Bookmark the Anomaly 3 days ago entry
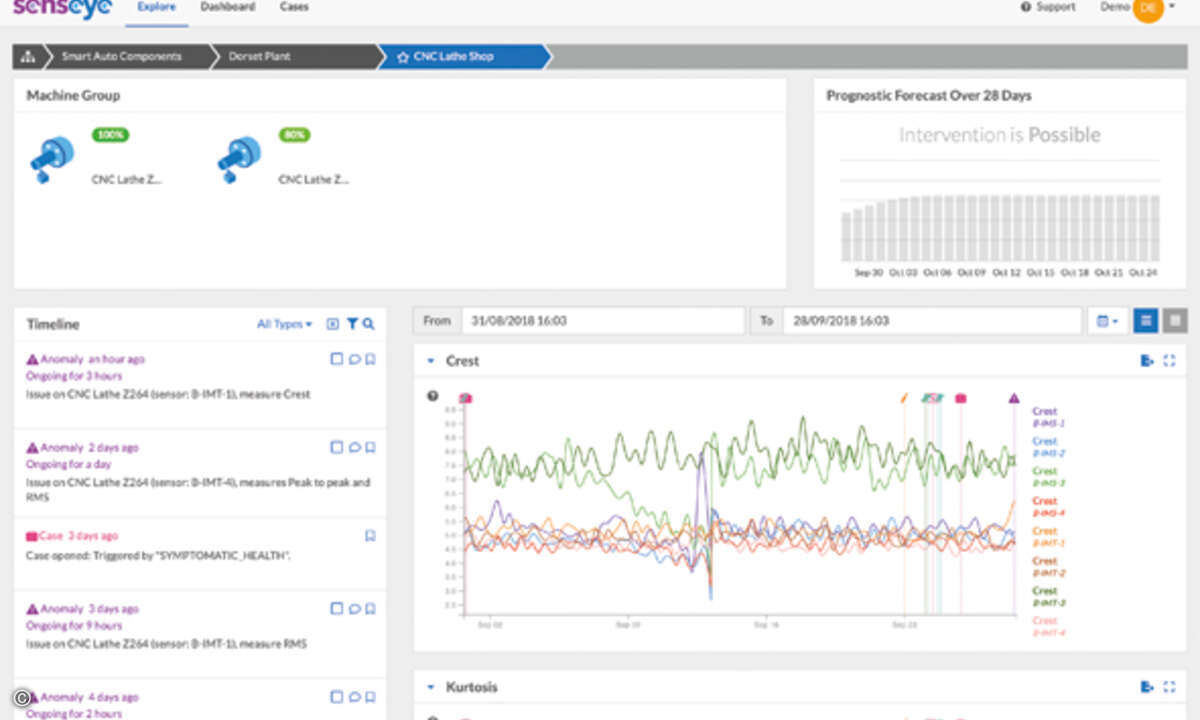 click(x=369, y=609)
